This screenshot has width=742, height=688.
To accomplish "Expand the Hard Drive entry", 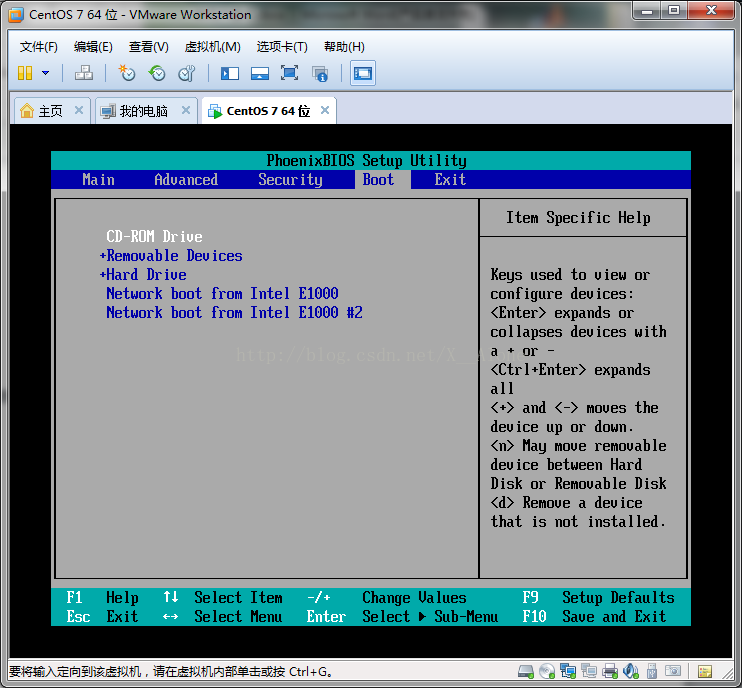I will 143,274.
